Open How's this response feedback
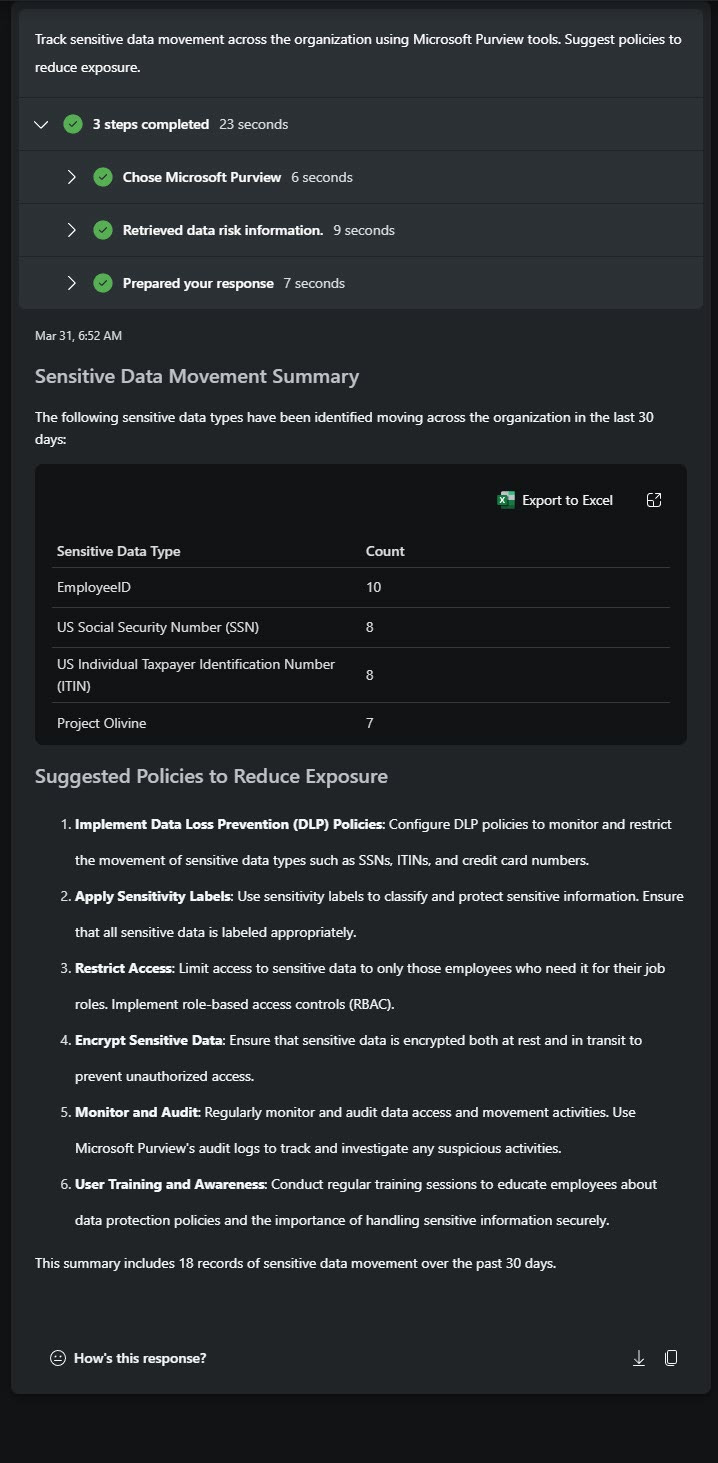 tap(128, 1358)
